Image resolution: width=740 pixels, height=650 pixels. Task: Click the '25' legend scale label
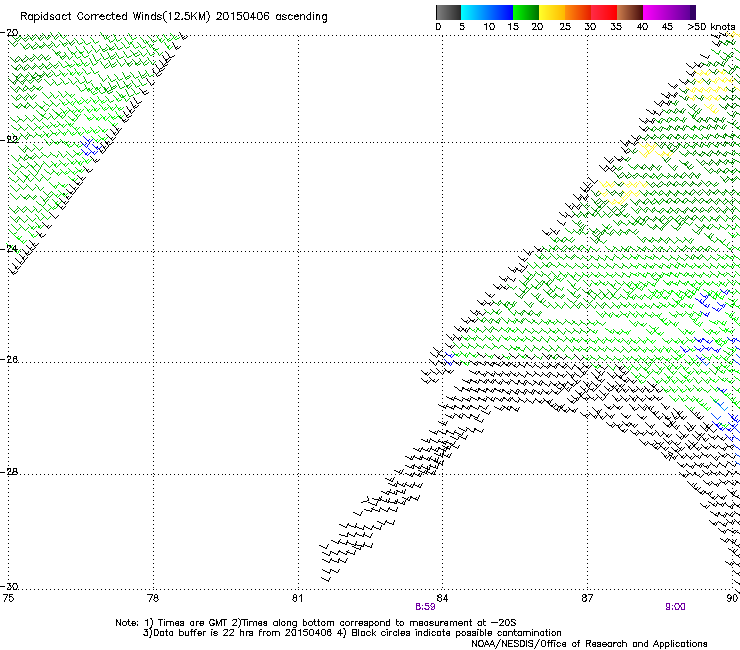coord(565,27)
